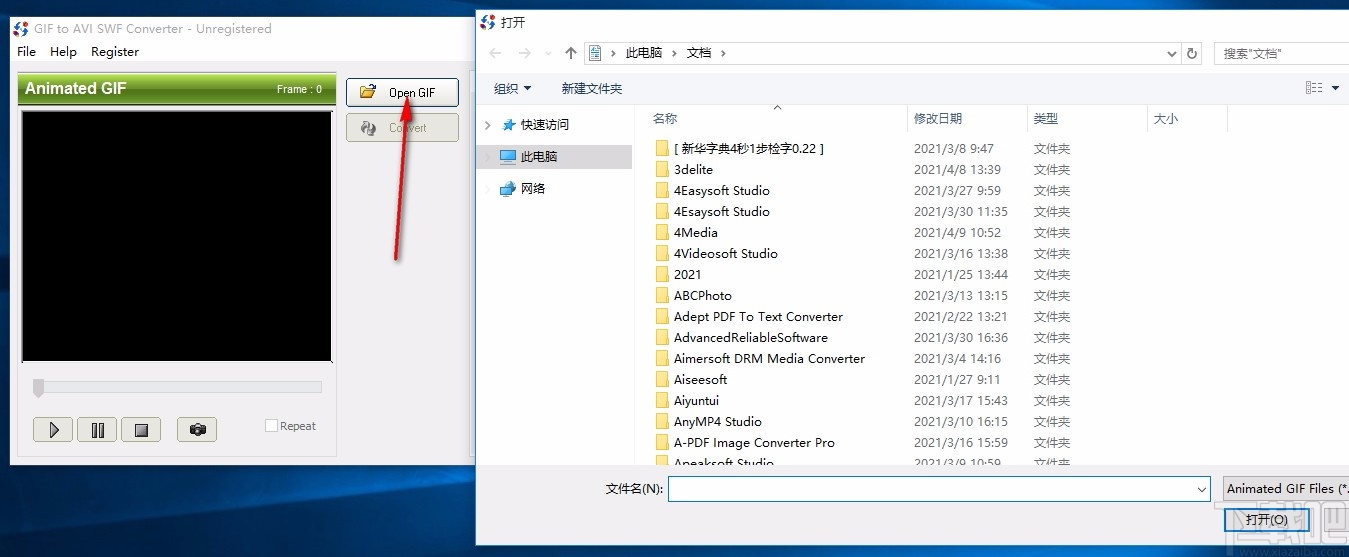Expand the address bar history dropdown
The height and width of the screenshot is (557, 1349).
coord(1172,53)
